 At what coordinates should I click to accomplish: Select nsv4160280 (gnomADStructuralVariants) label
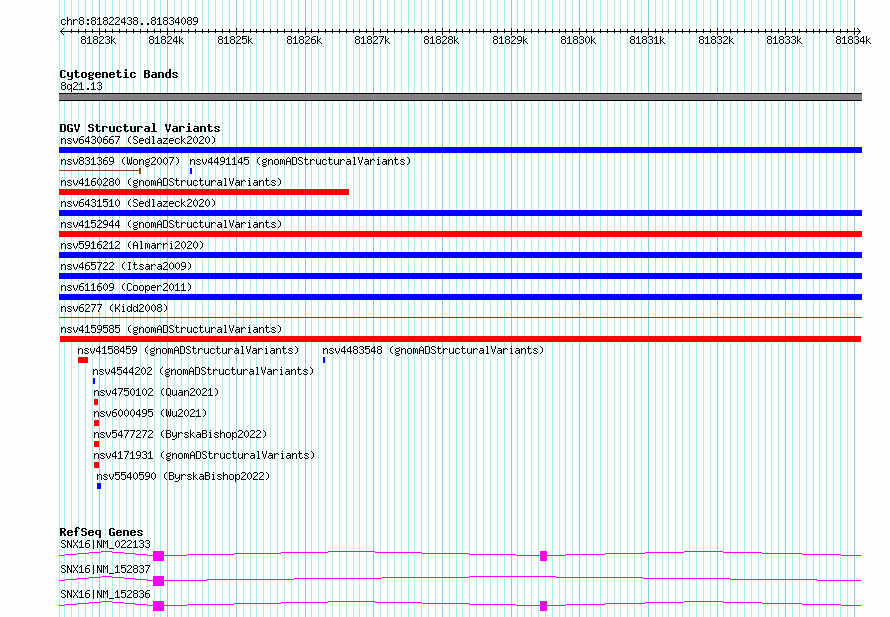tap(171, 182)
